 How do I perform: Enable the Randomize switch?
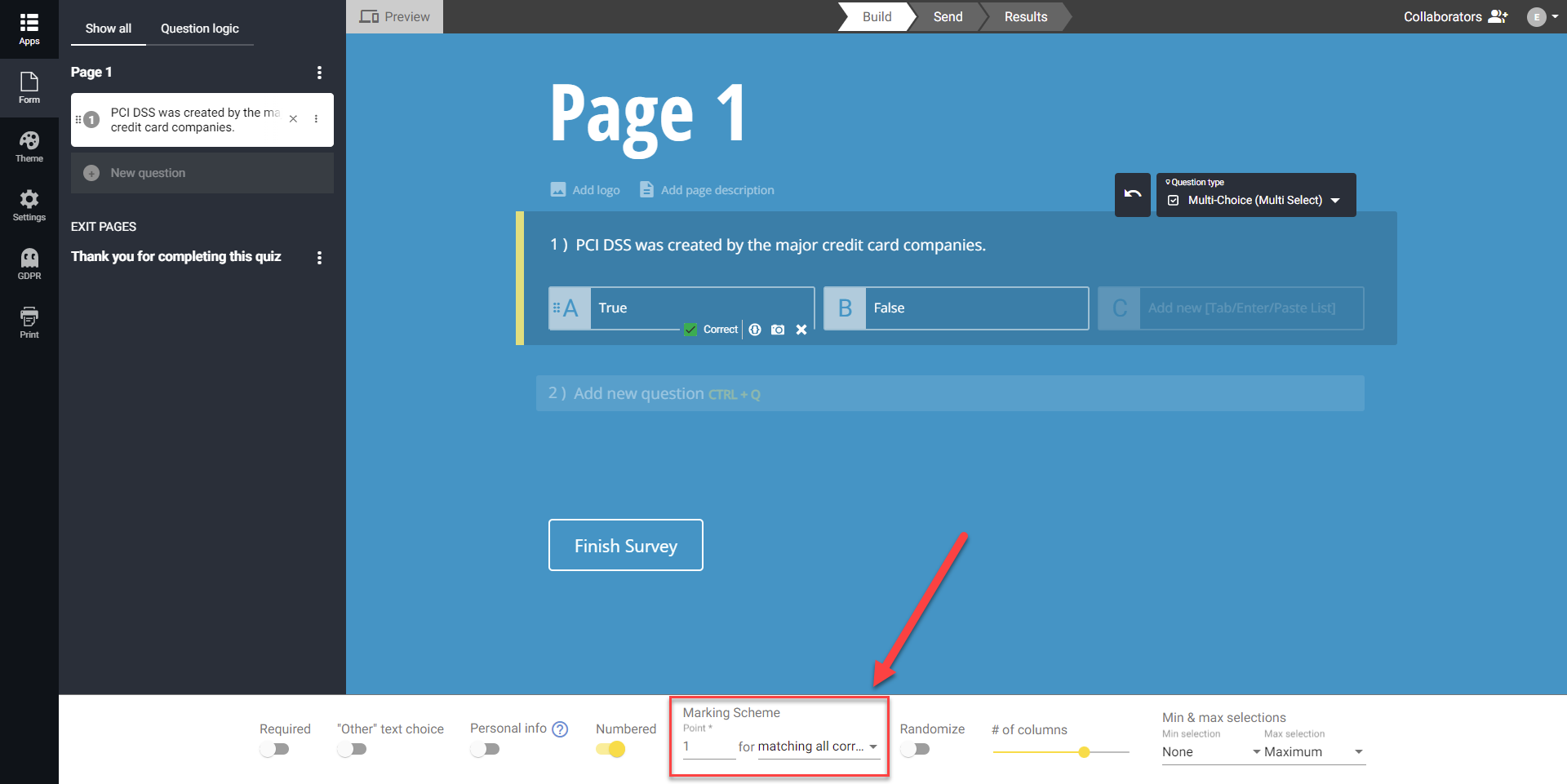click(x=916, y=749)
